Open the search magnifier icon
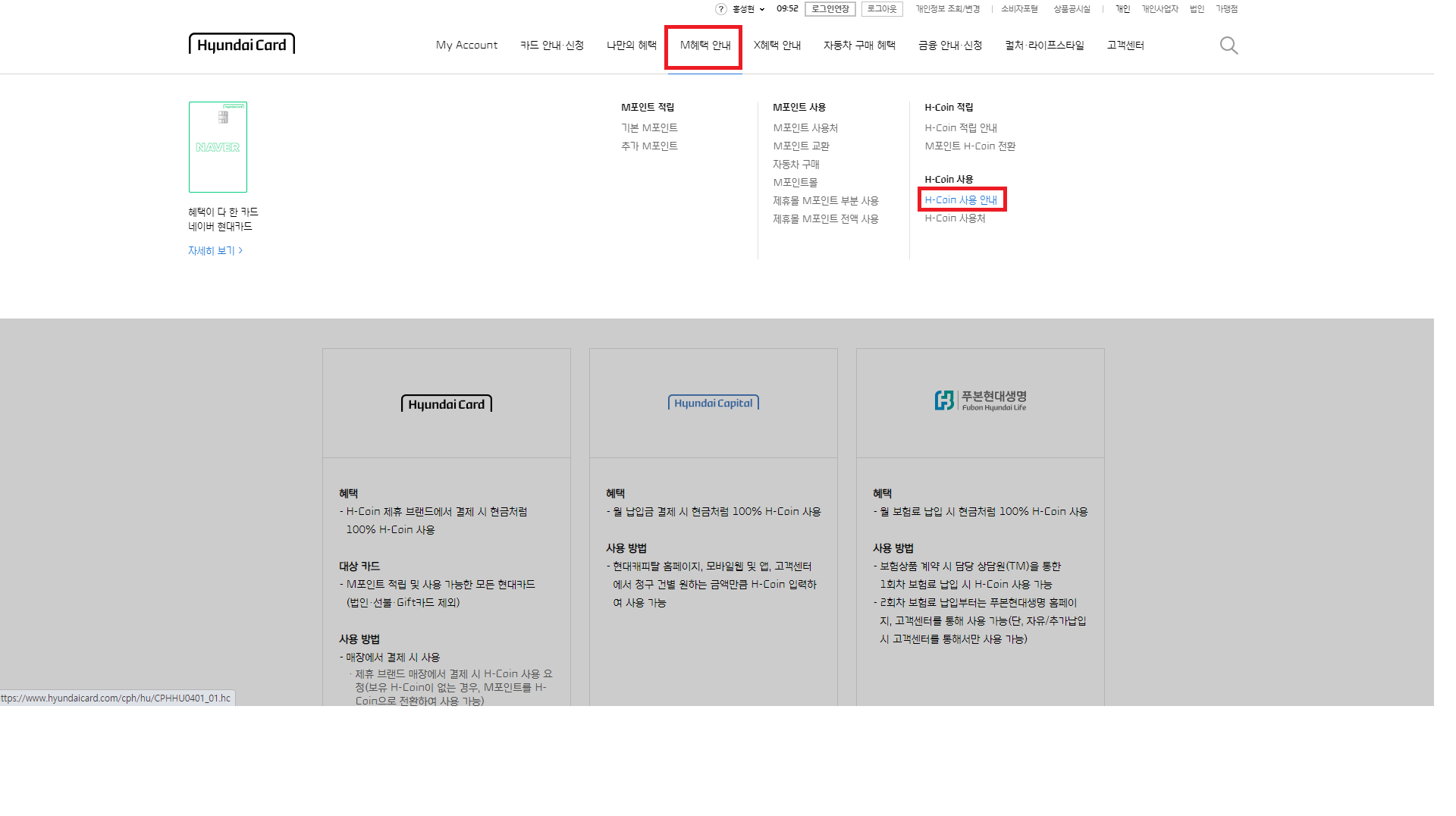This screenshot has height=816, width=1456. (x=1228, y=46)
